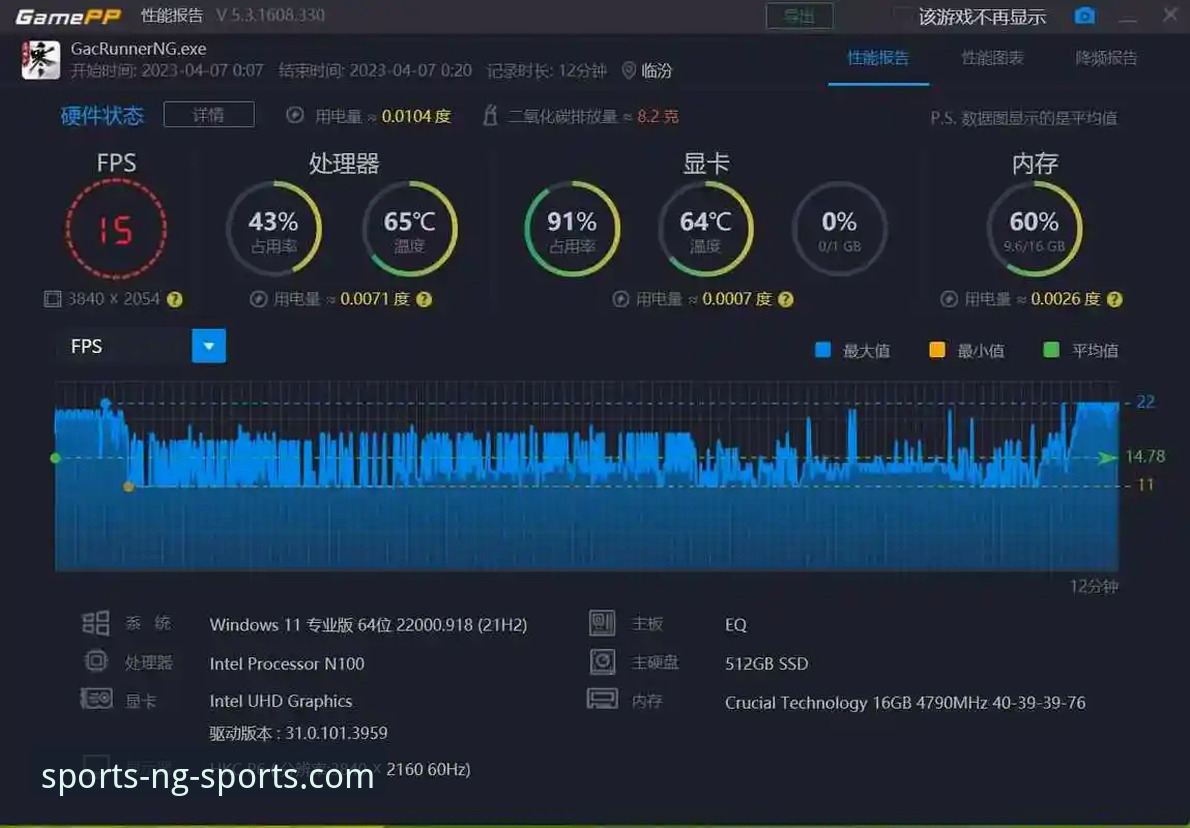The width and height of the screenshot is (1190, 828).
Task: Click the FPS metric selector field
Action: [x=124, y=346]
